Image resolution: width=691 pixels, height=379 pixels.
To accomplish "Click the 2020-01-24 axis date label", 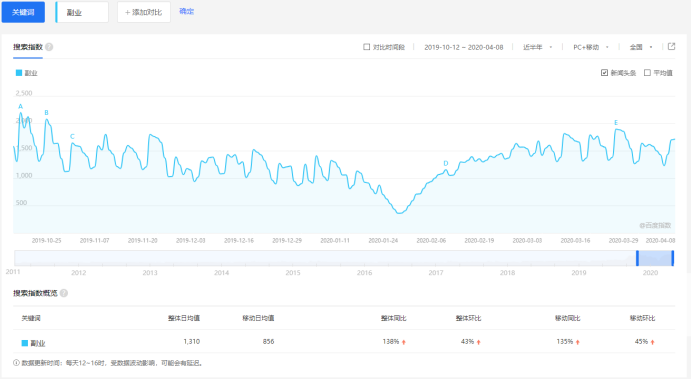I will tap(383, 241).
